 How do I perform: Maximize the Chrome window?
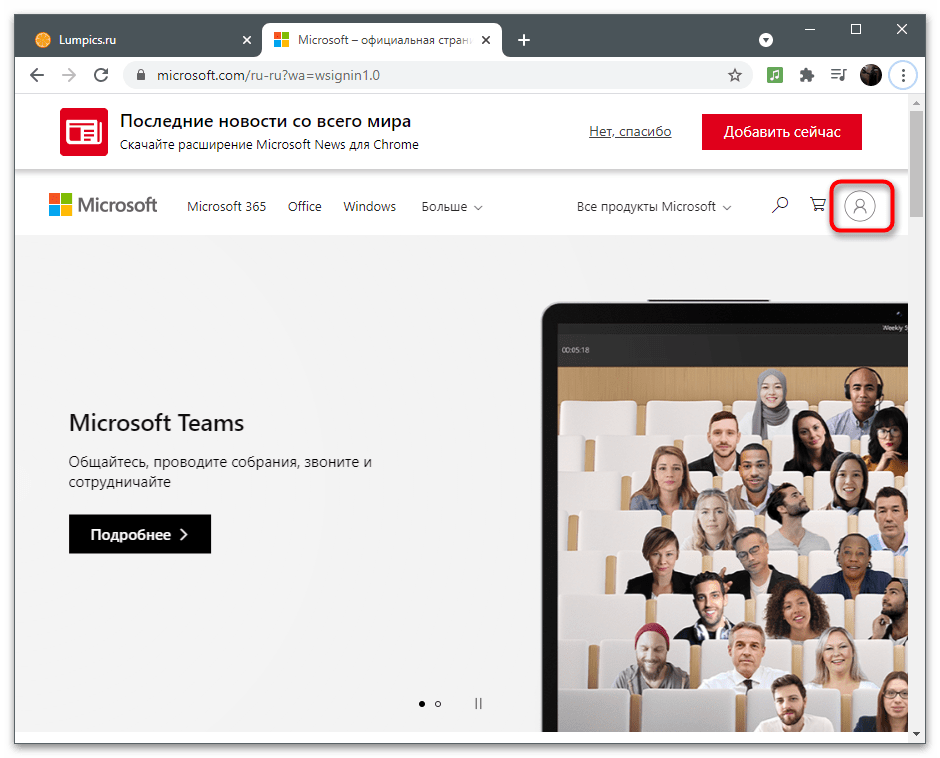[x=856, y=29]
